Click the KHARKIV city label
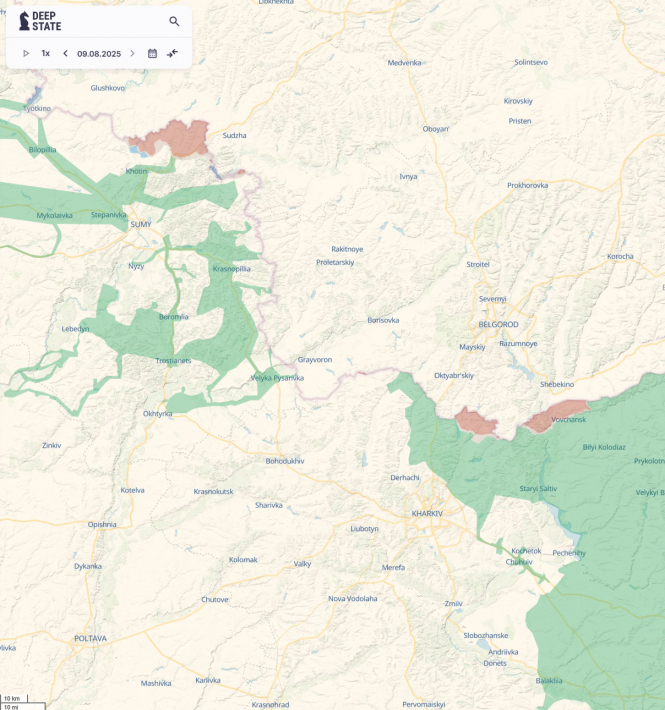 [427, 513]
